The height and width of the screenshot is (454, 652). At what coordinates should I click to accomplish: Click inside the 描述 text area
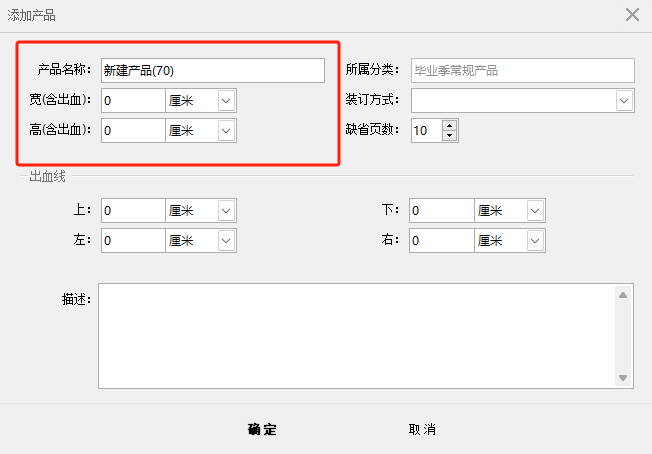pos(357,336)
